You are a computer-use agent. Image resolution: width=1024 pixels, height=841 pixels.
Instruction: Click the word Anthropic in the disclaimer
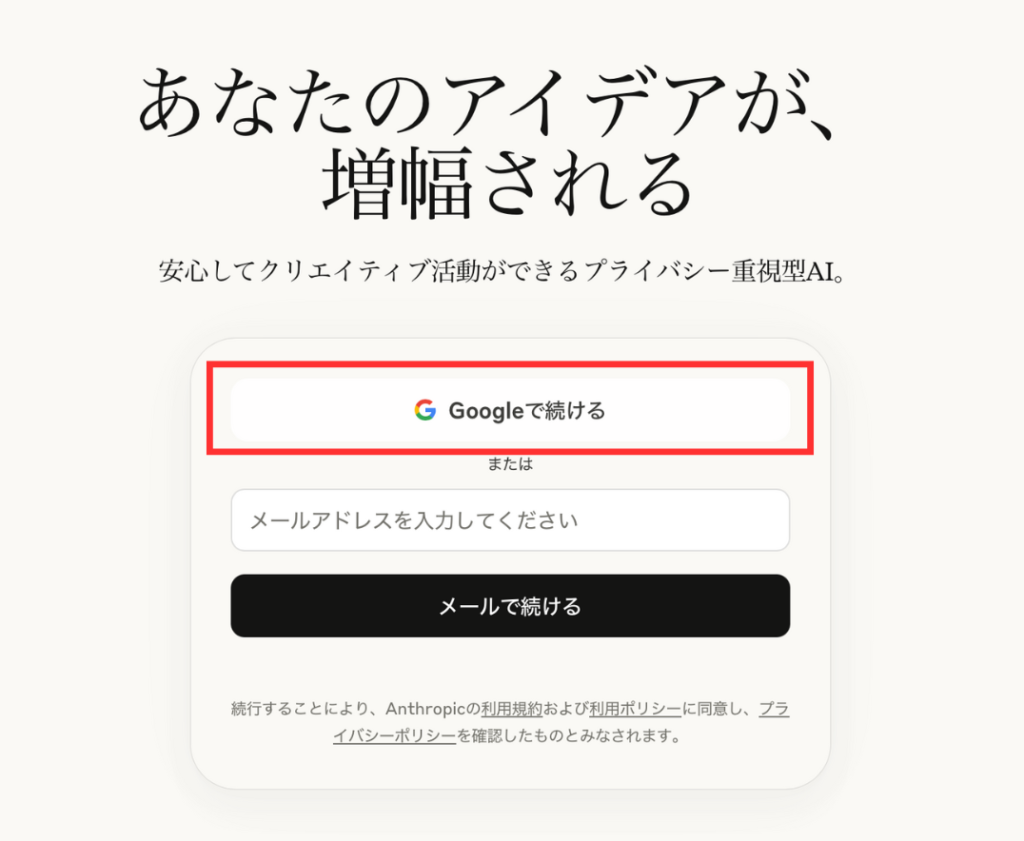point(426,708)
